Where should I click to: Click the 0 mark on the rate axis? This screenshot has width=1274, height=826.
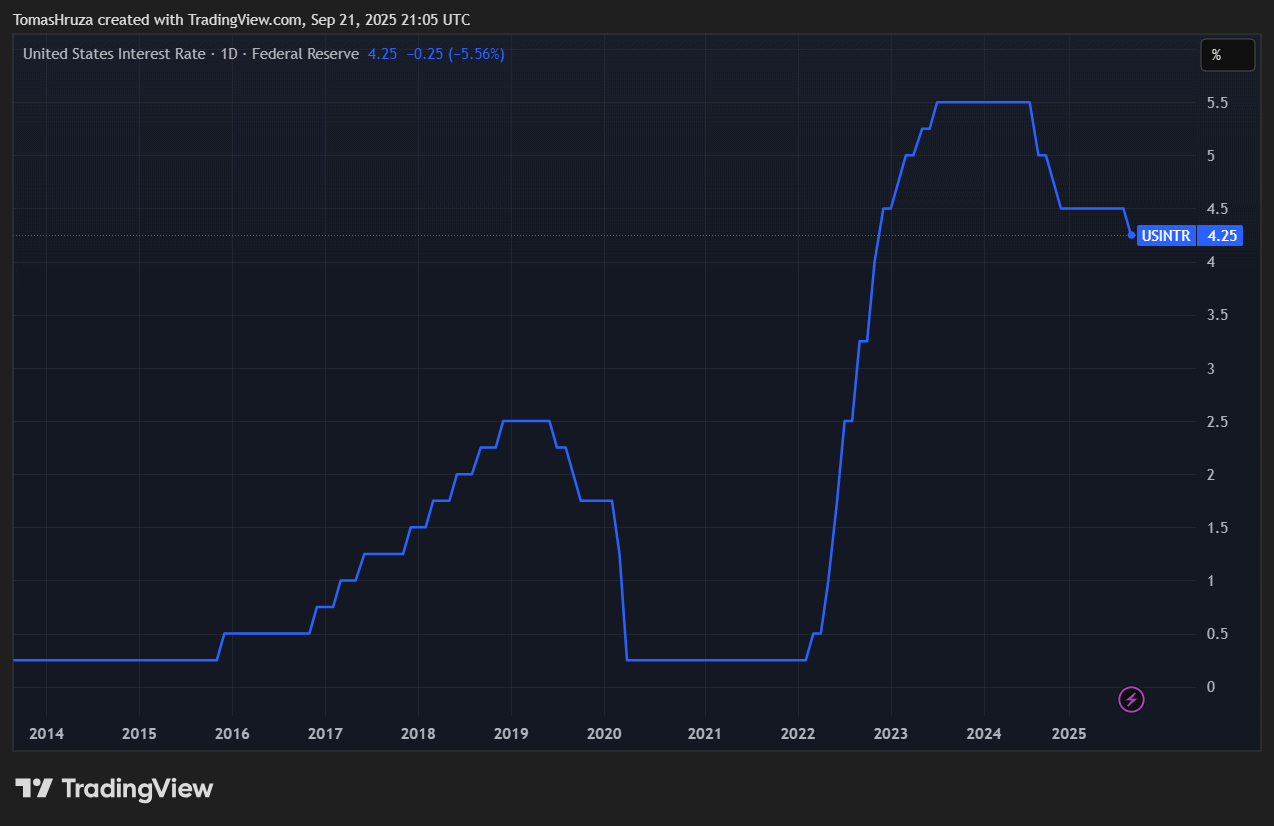click(1210, 687)
